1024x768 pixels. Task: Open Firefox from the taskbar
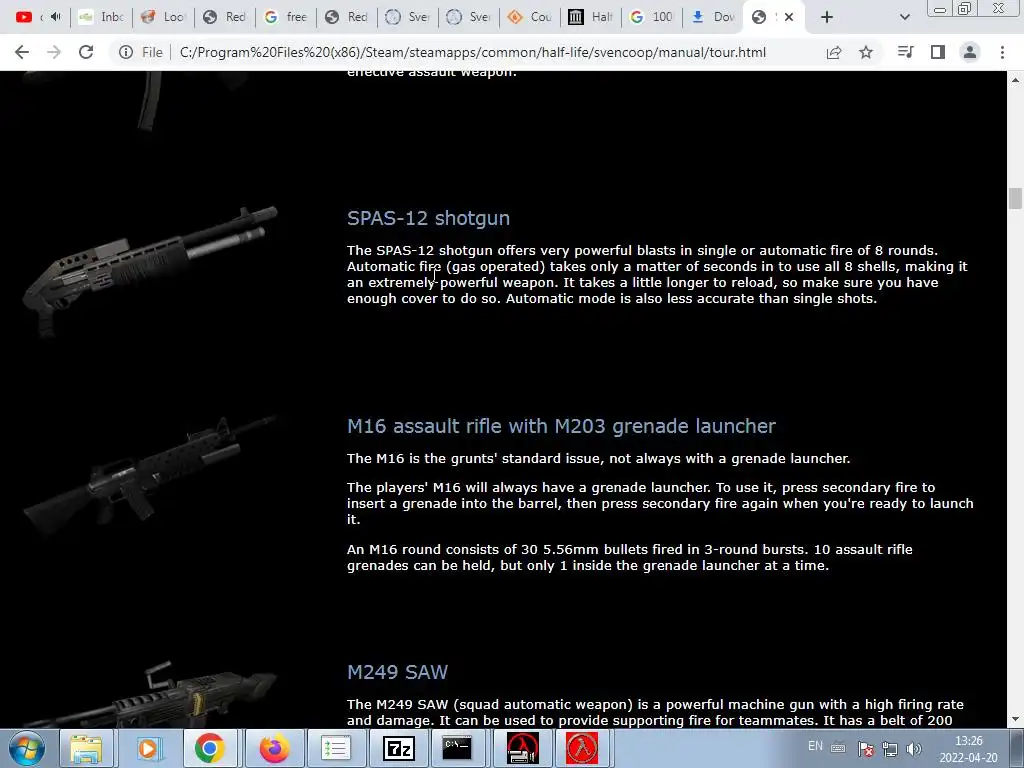[274, 748]
